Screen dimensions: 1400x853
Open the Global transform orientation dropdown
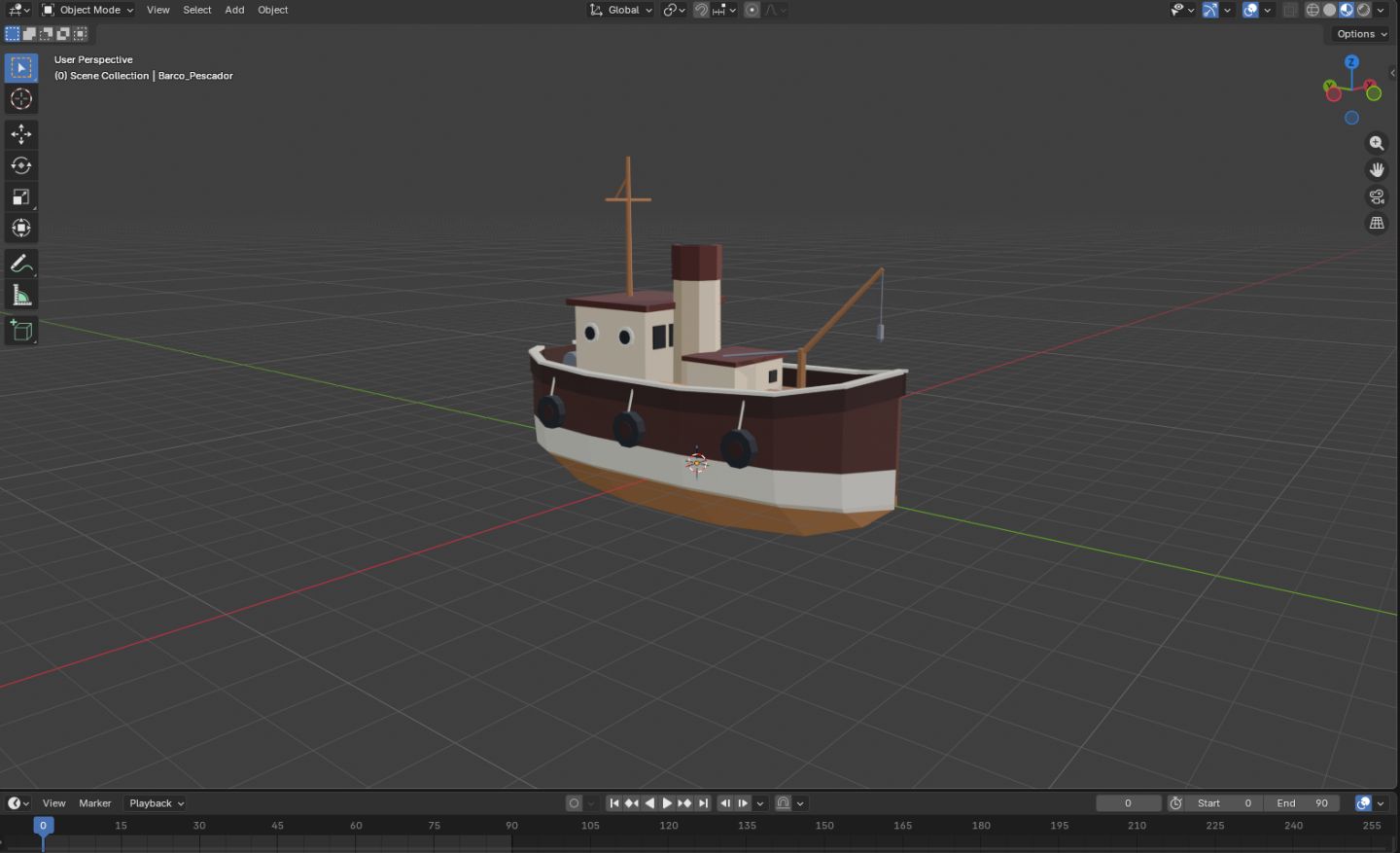[x=621, y=10]
